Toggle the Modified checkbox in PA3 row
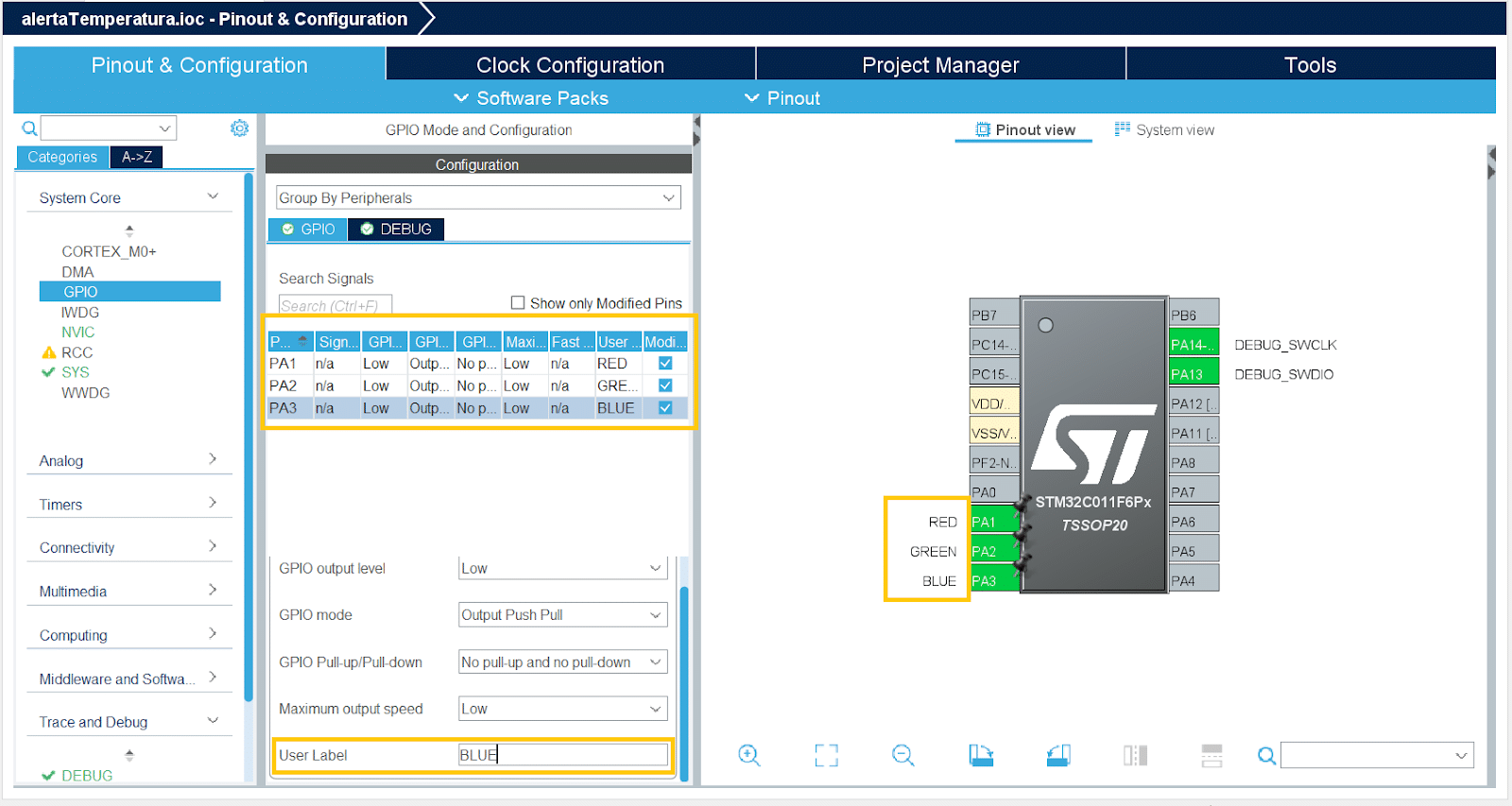 pyautogui.click(x=665, y=408)
